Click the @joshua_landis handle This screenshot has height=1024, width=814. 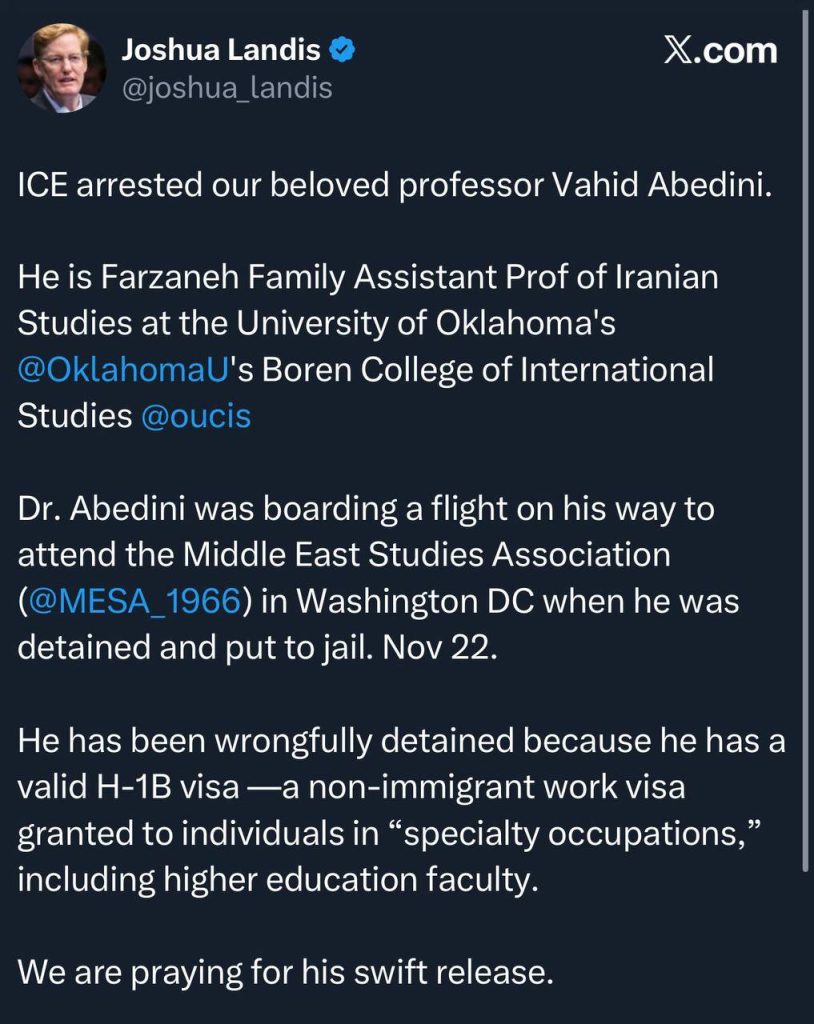coord(226,88)
